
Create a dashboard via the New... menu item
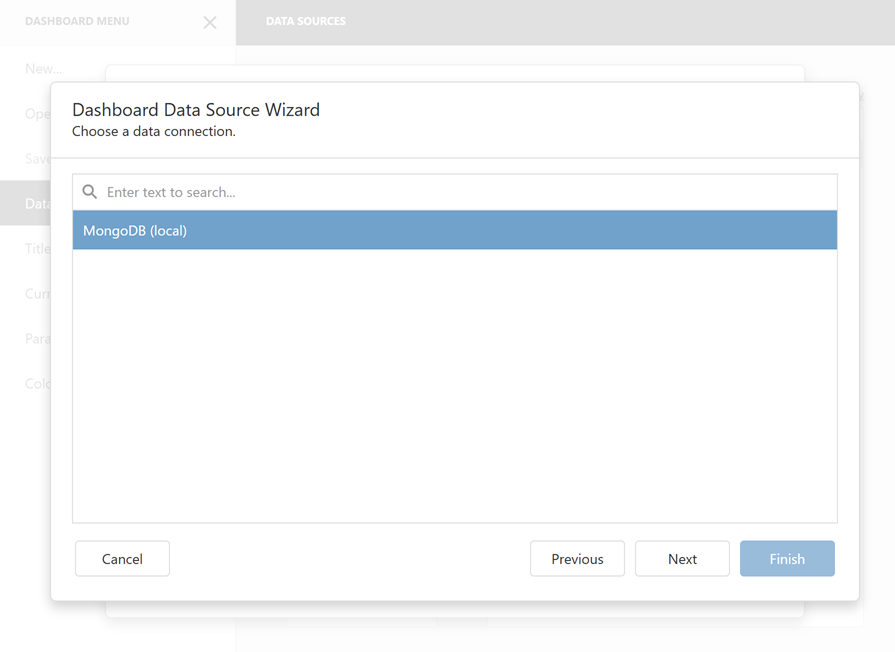pyautogui.click(x=40, y=68)
